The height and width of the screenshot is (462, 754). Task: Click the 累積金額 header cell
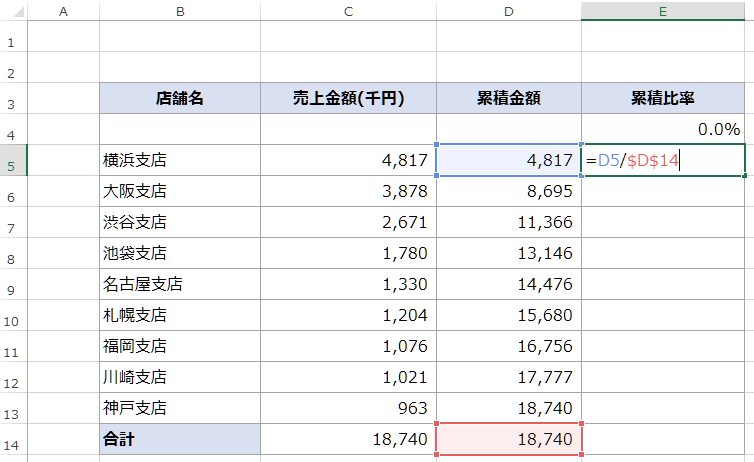(x=509, y=98)
